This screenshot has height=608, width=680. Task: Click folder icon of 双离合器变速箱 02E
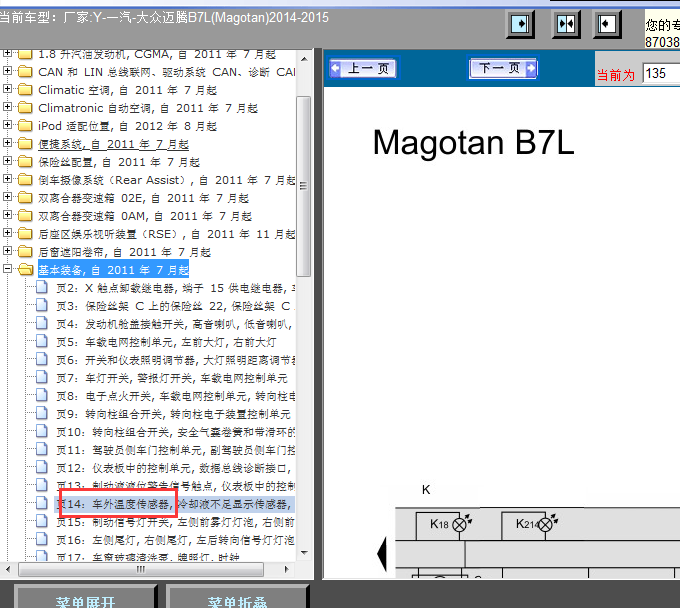point(25,198)
